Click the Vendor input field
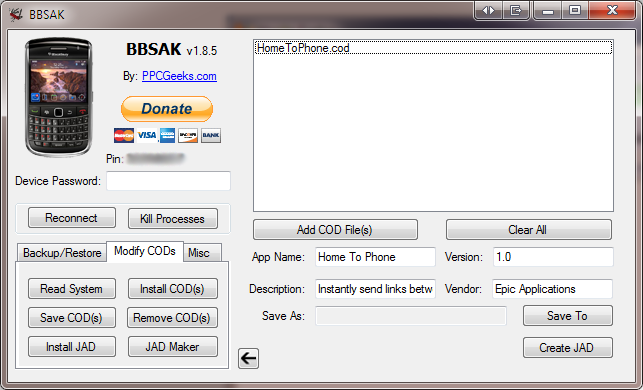643x390 pixels. tap(552, 289)
